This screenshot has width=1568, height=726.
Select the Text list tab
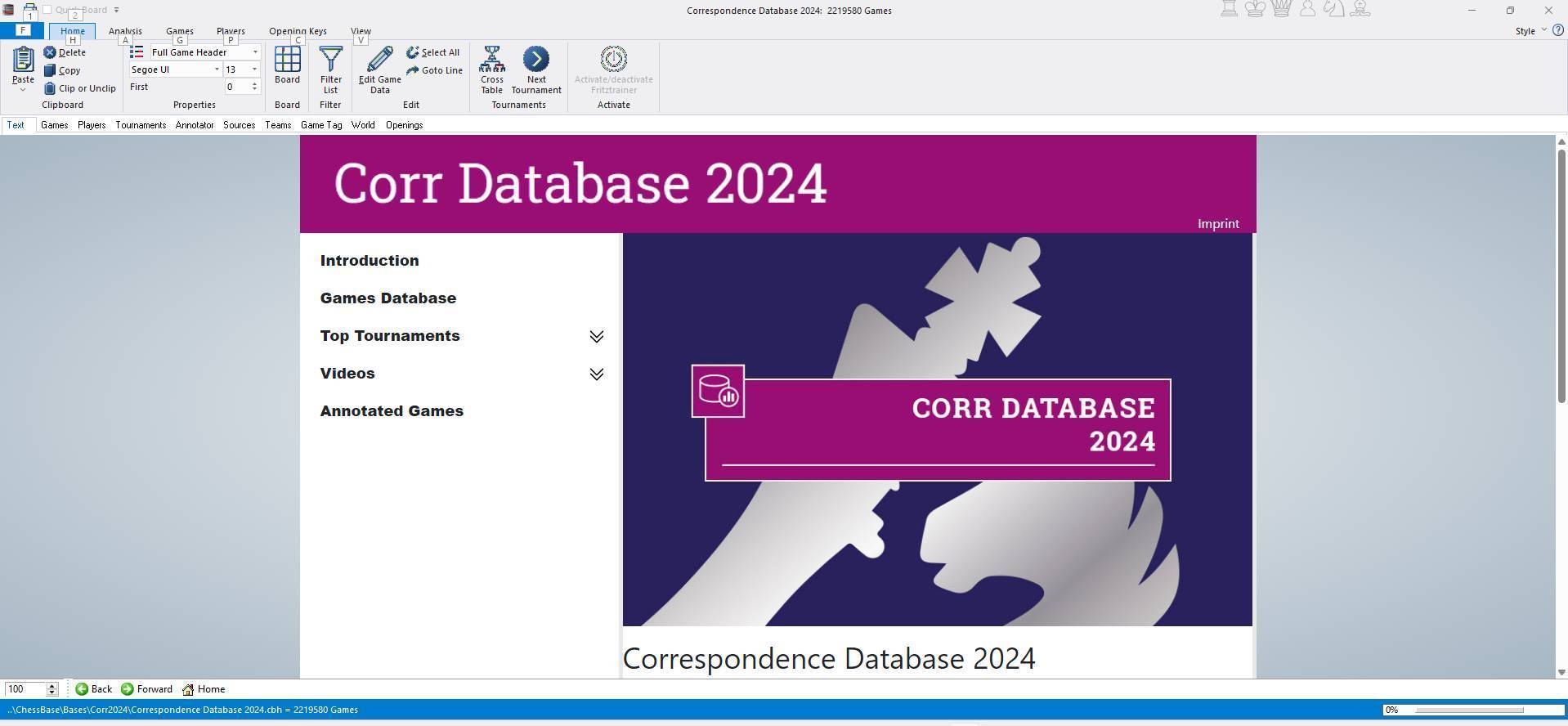point(16,125)
